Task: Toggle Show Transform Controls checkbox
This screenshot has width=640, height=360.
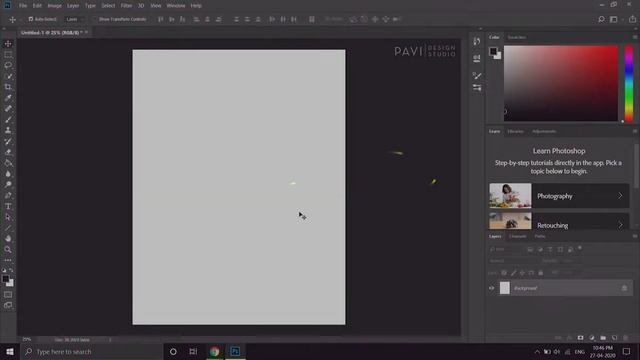Action: [96, 19]
